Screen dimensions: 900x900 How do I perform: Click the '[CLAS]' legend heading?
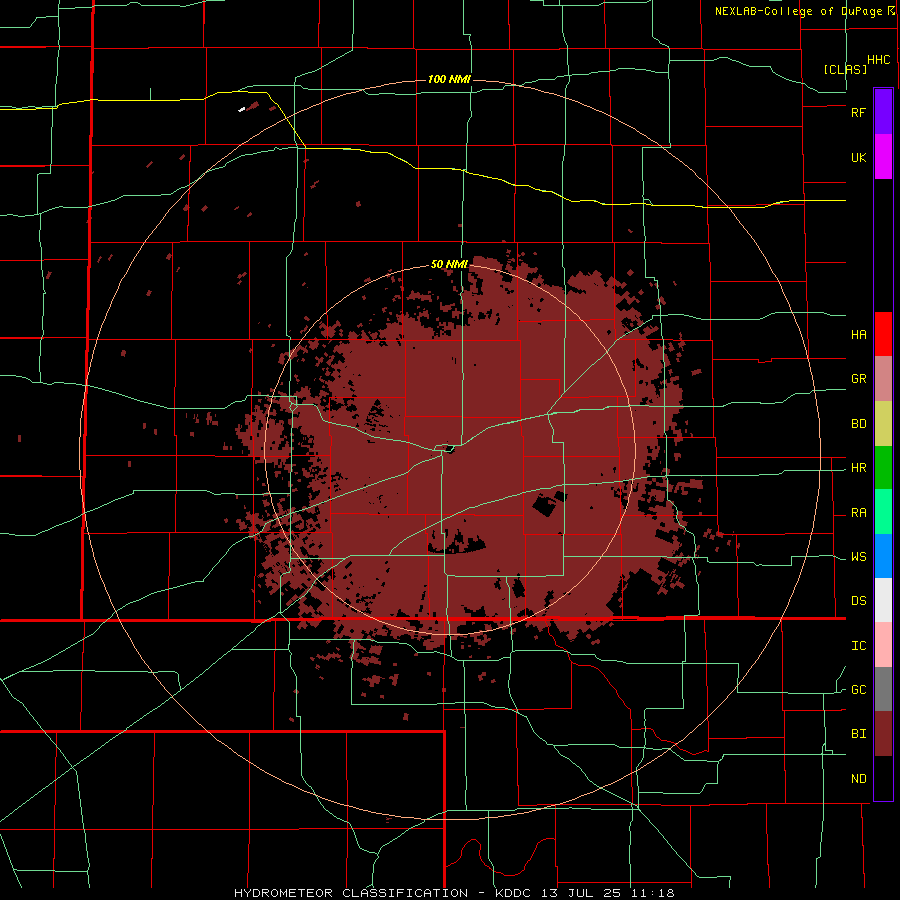pos(845,69)
